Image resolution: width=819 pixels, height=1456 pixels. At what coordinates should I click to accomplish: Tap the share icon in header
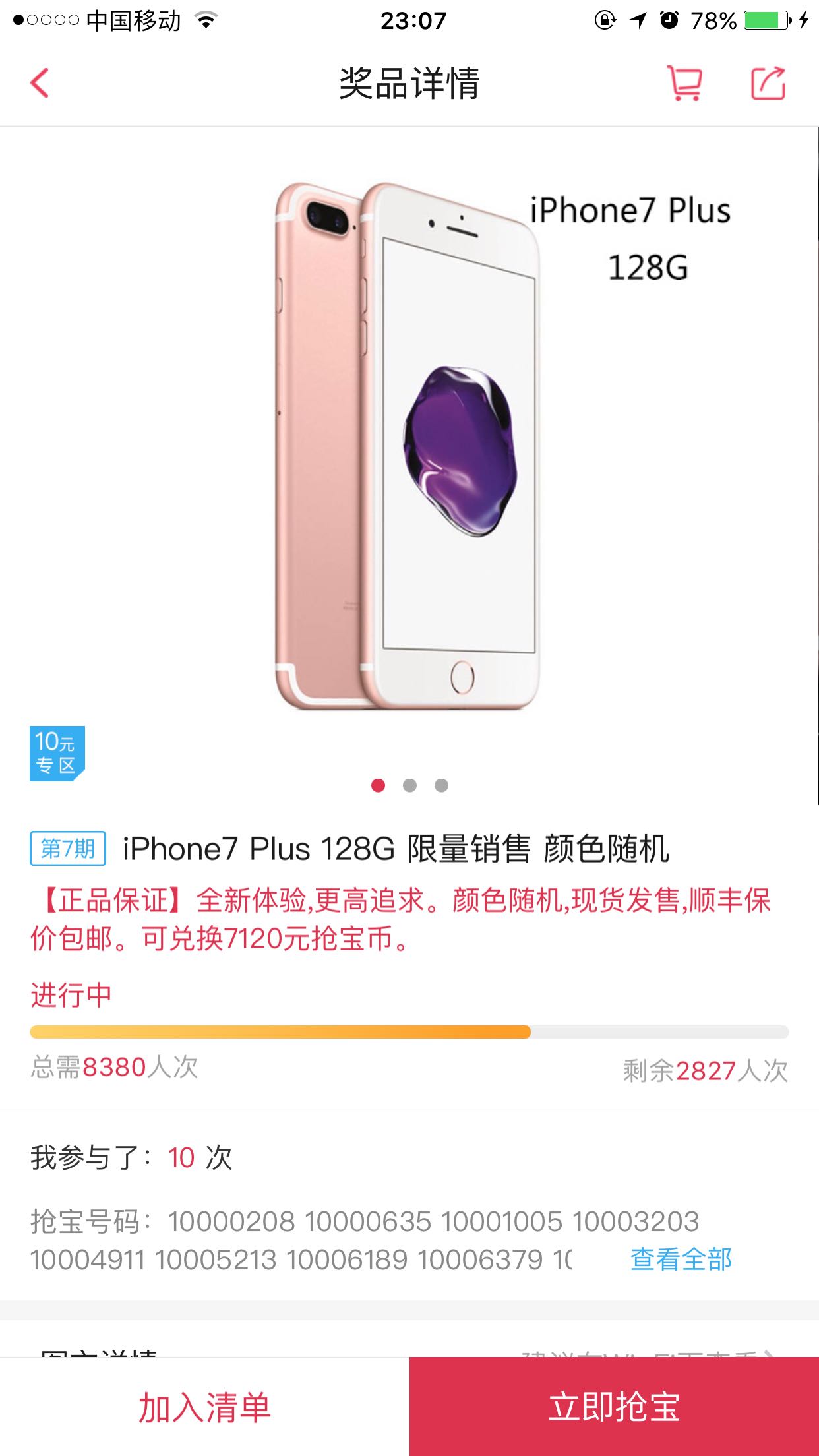click(x=768, y=83)
